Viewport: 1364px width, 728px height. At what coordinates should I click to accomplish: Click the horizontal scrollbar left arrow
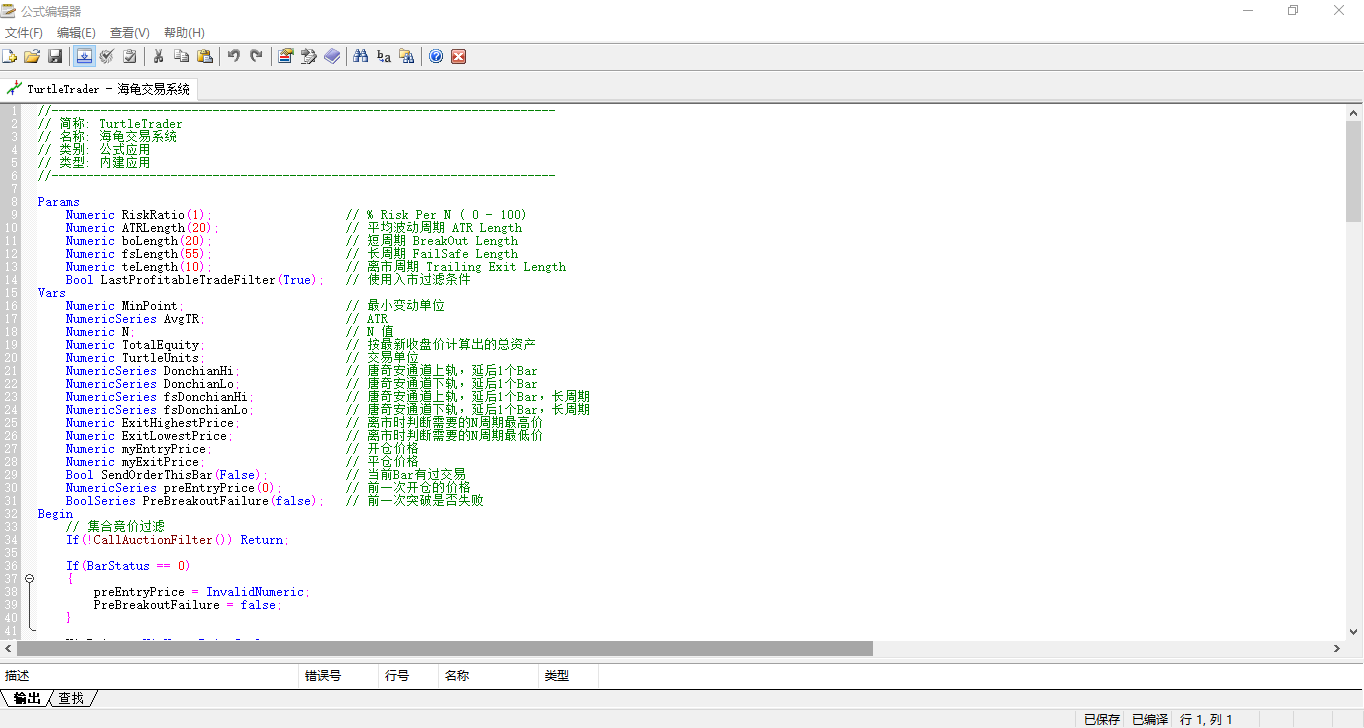[x=8, y=648]
